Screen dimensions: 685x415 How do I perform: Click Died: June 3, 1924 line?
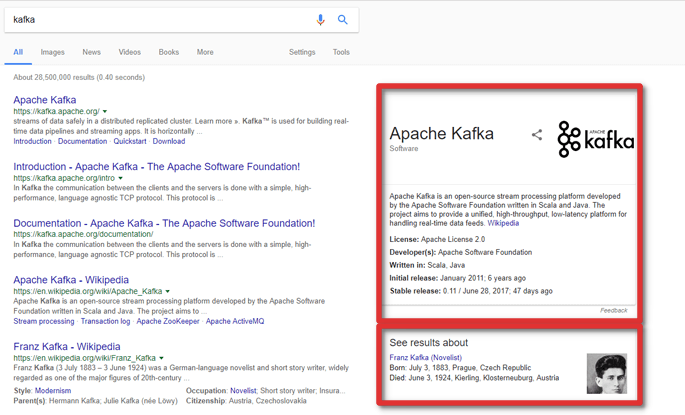pos(474,378)
